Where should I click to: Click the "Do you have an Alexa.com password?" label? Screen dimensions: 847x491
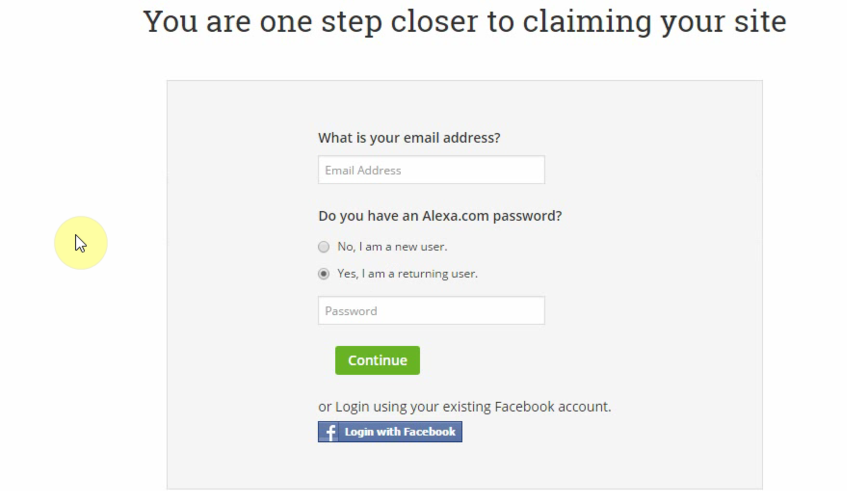click(440, 216)
